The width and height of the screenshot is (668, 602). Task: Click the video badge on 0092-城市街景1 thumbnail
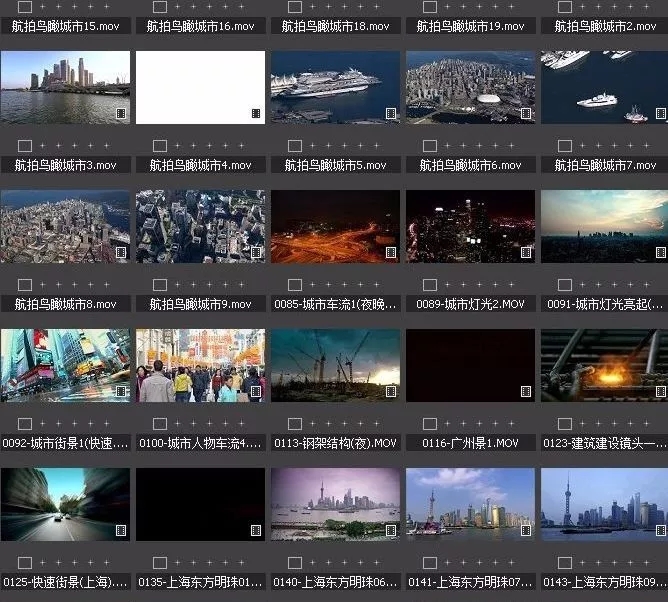coord(121,391)
